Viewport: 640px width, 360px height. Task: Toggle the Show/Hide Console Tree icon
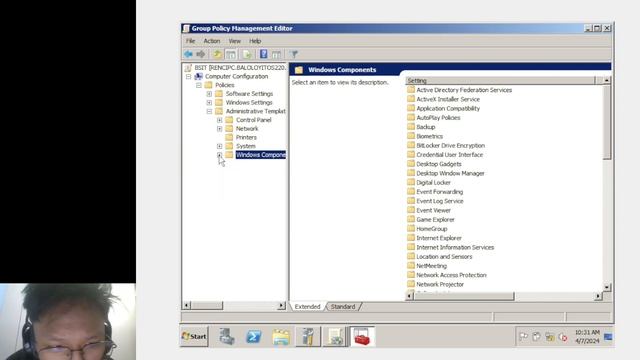tap(231, 54)
